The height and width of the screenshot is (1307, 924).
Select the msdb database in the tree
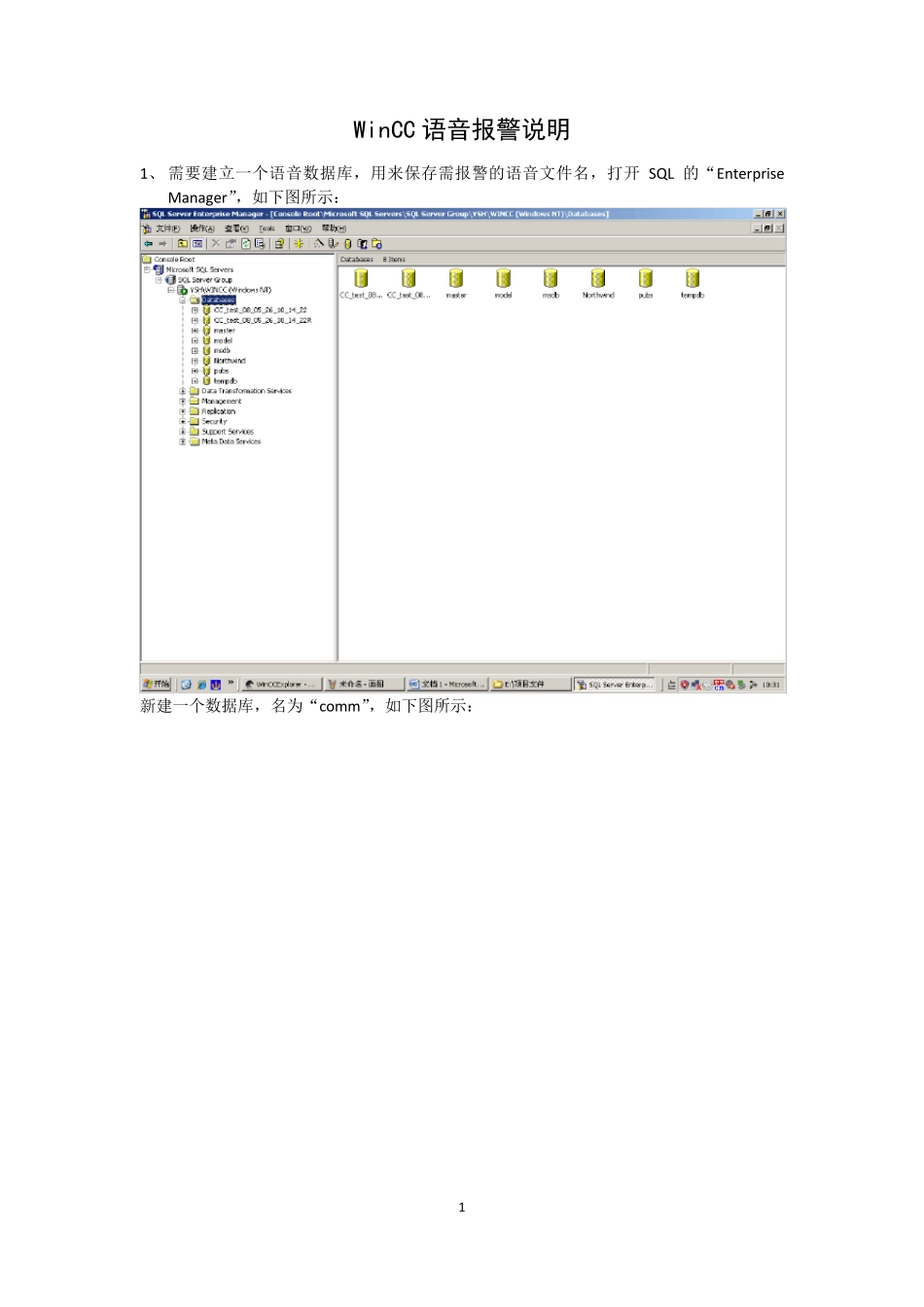click(x=222, y=351)
